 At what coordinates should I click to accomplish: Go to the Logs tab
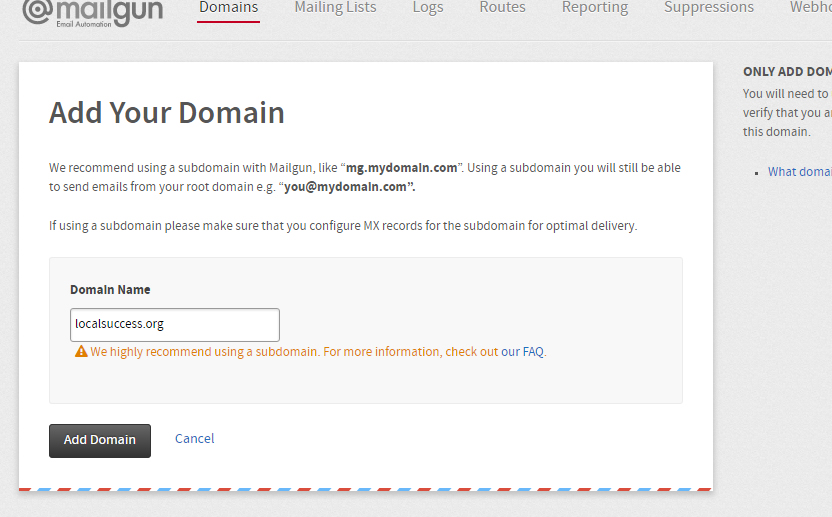pyautogui.click(x=427, y=8)
